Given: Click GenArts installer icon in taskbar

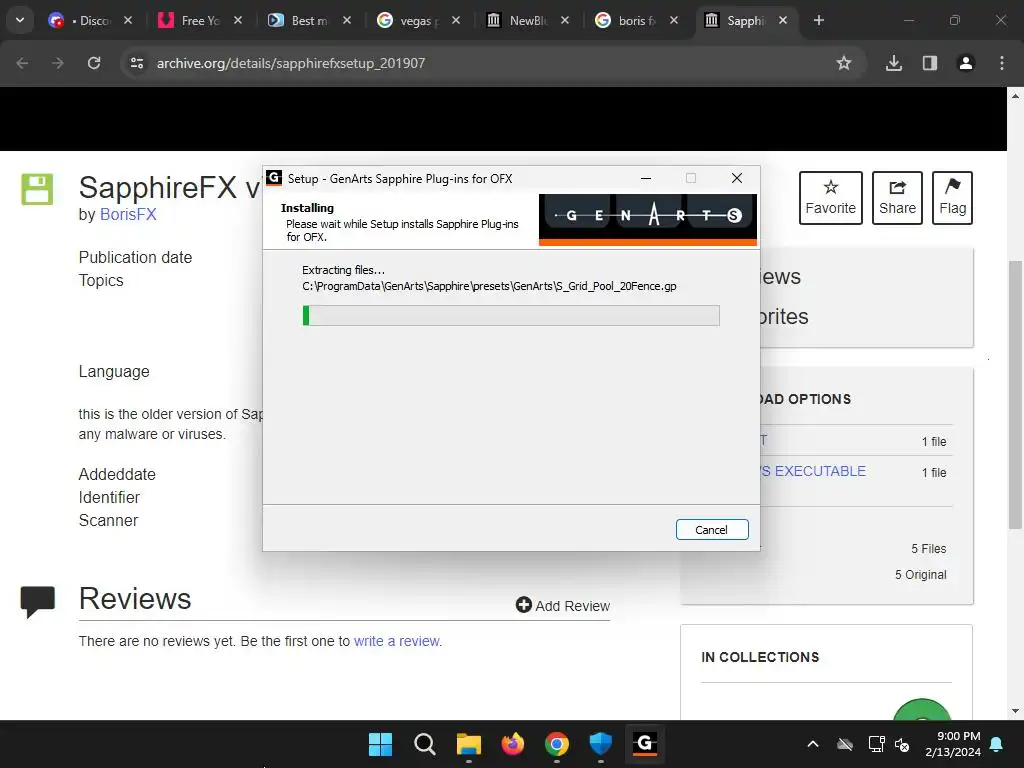Looking at the screenshot, I should [645, 744].
